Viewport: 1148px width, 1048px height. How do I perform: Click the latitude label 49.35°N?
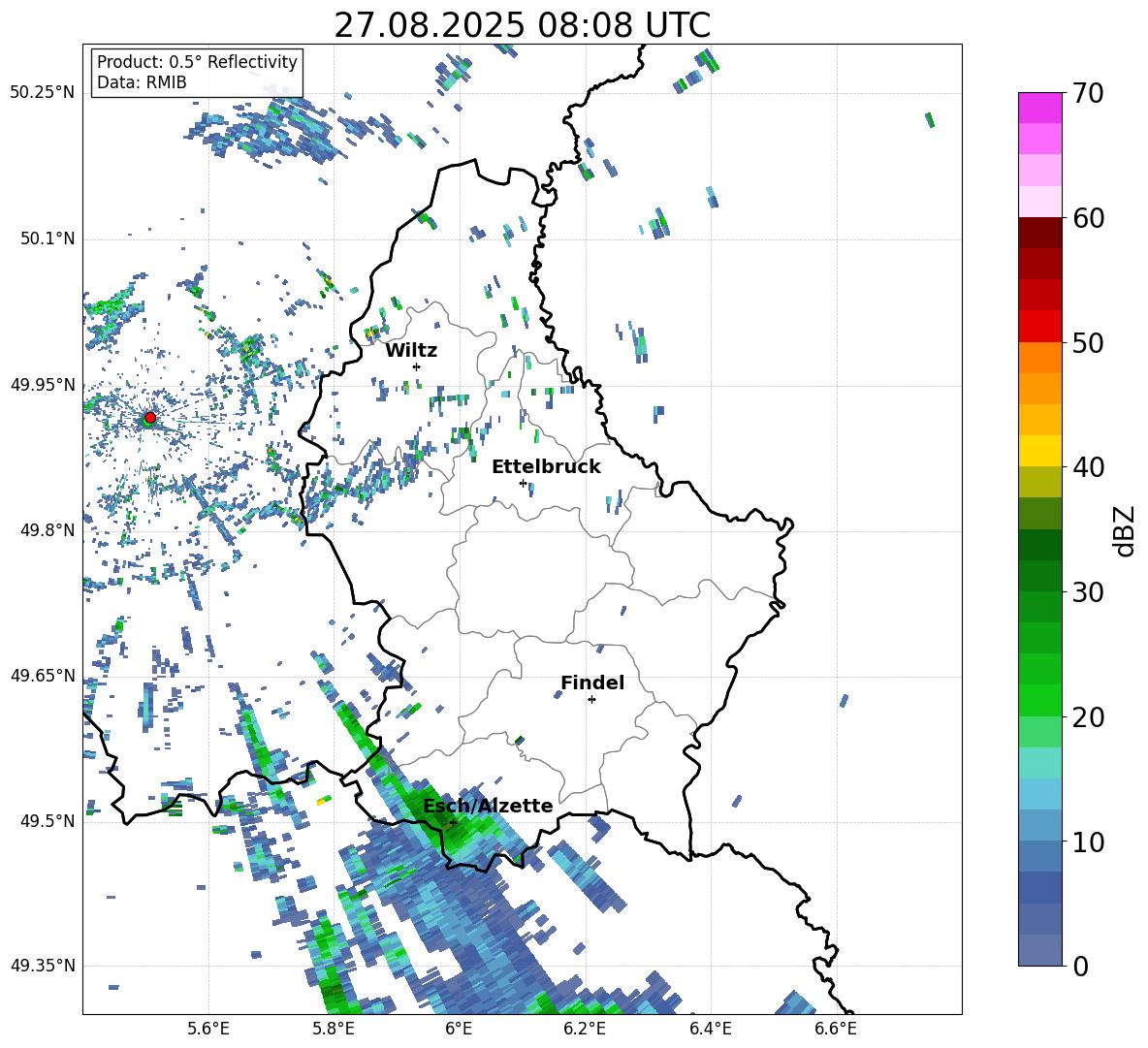coord(43,966)
